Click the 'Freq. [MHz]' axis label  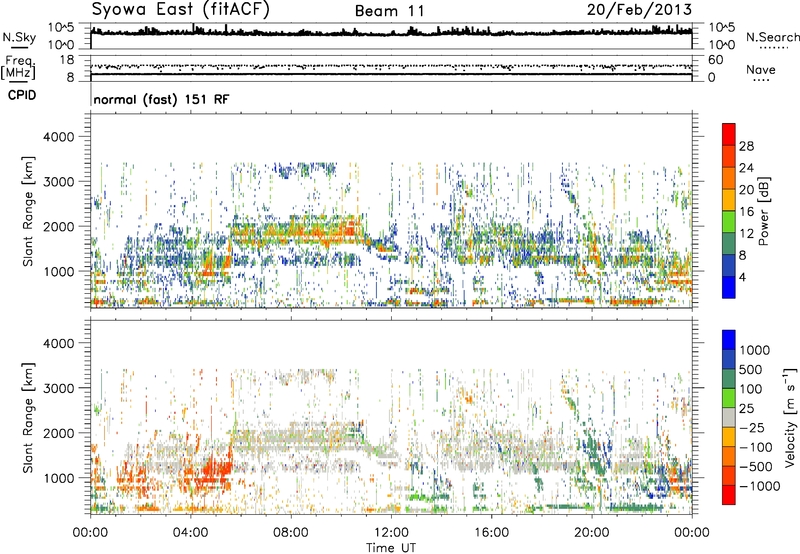point(18,67)
